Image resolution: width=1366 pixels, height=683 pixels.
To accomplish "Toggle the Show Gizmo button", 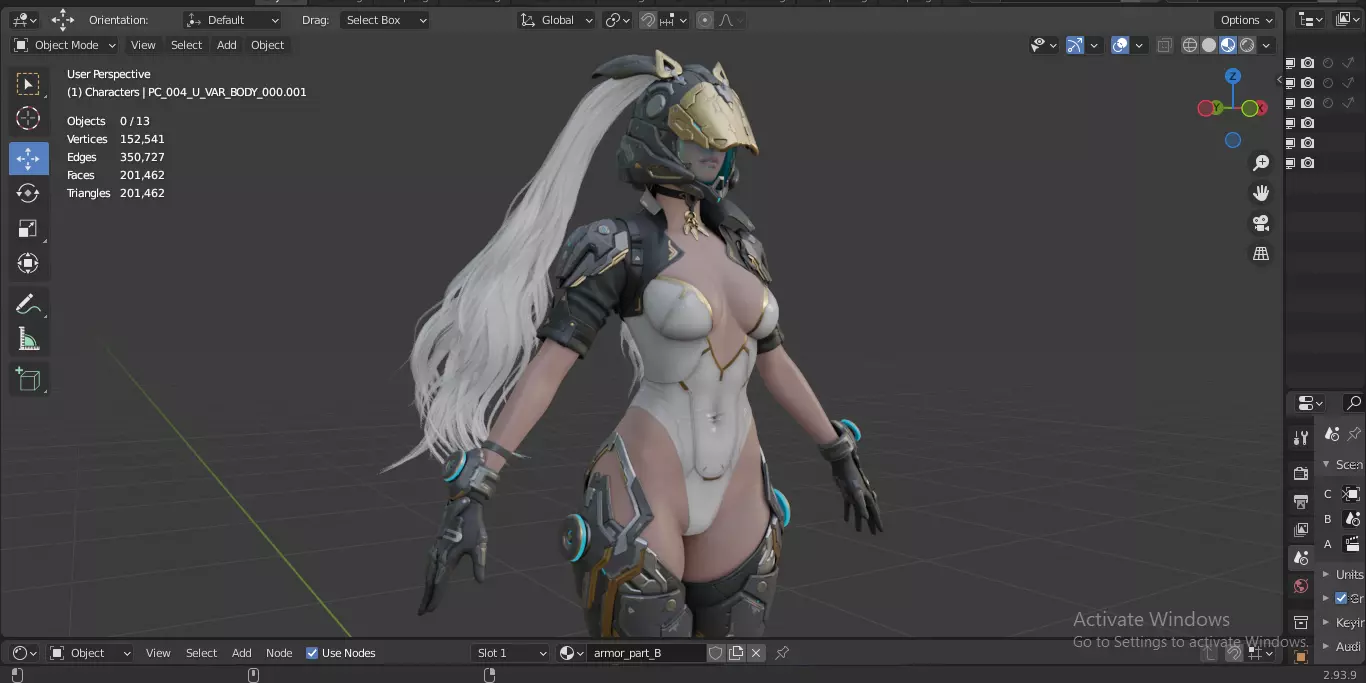I will point(1075,45).
